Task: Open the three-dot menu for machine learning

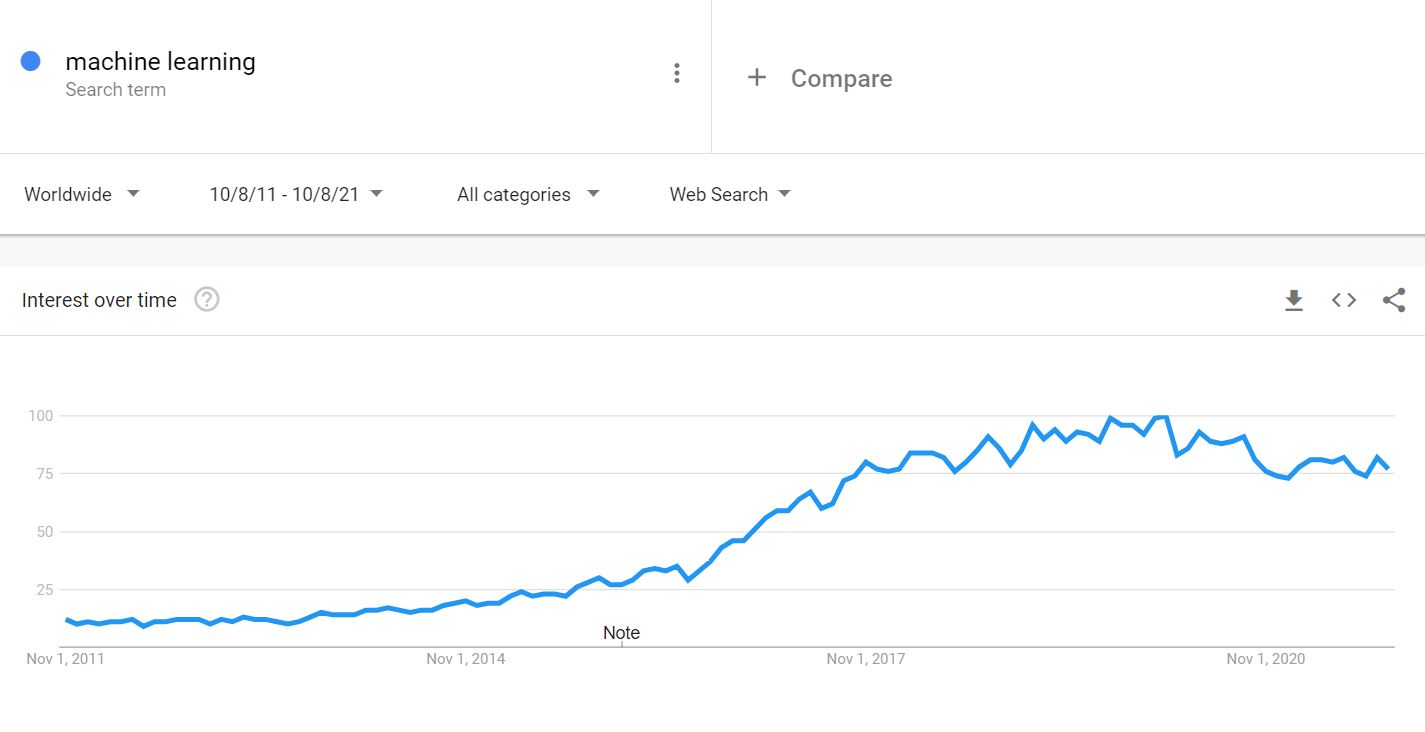Action: click(x=677, y=72)
